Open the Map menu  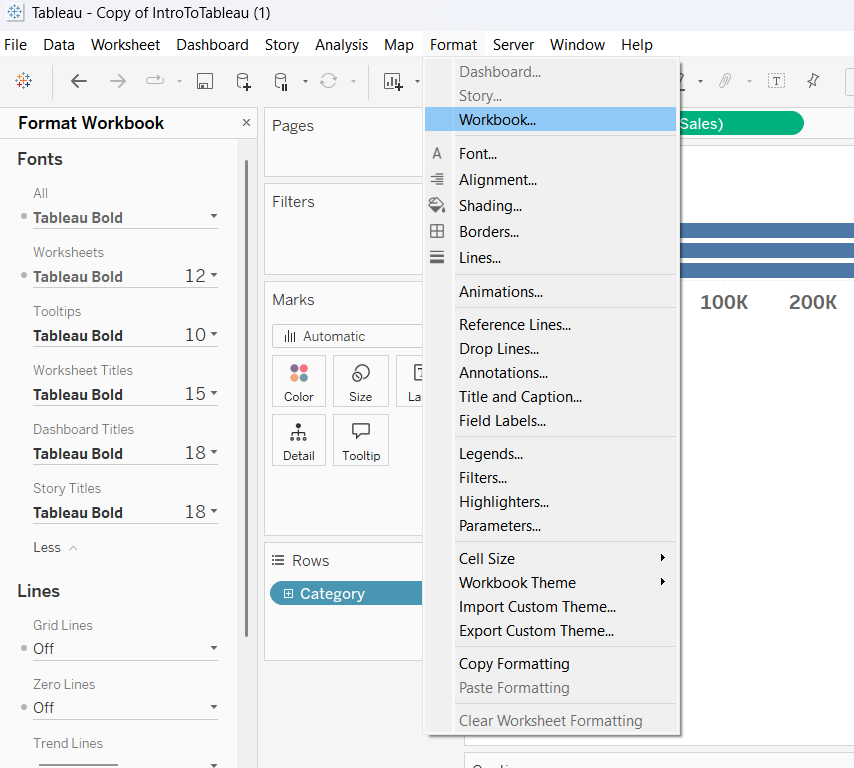[x=399, y=45]
